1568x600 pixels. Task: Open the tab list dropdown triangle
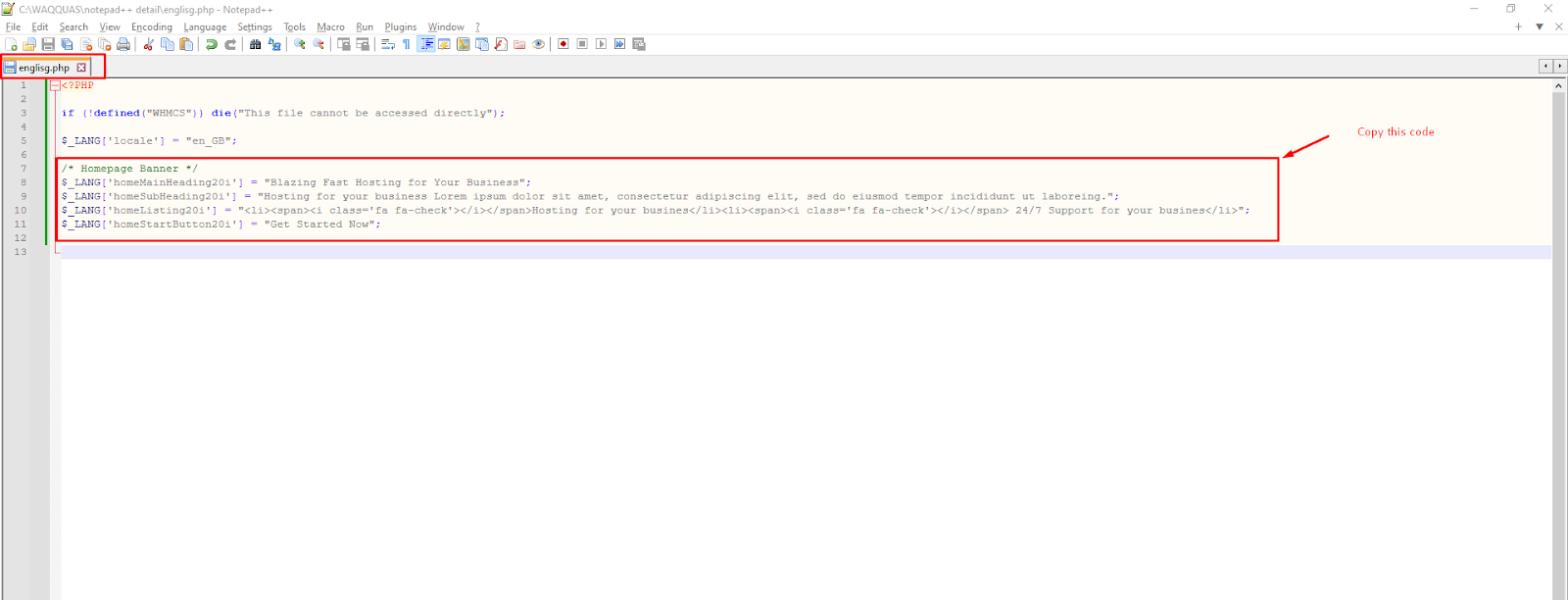(x=1540, y=26)
